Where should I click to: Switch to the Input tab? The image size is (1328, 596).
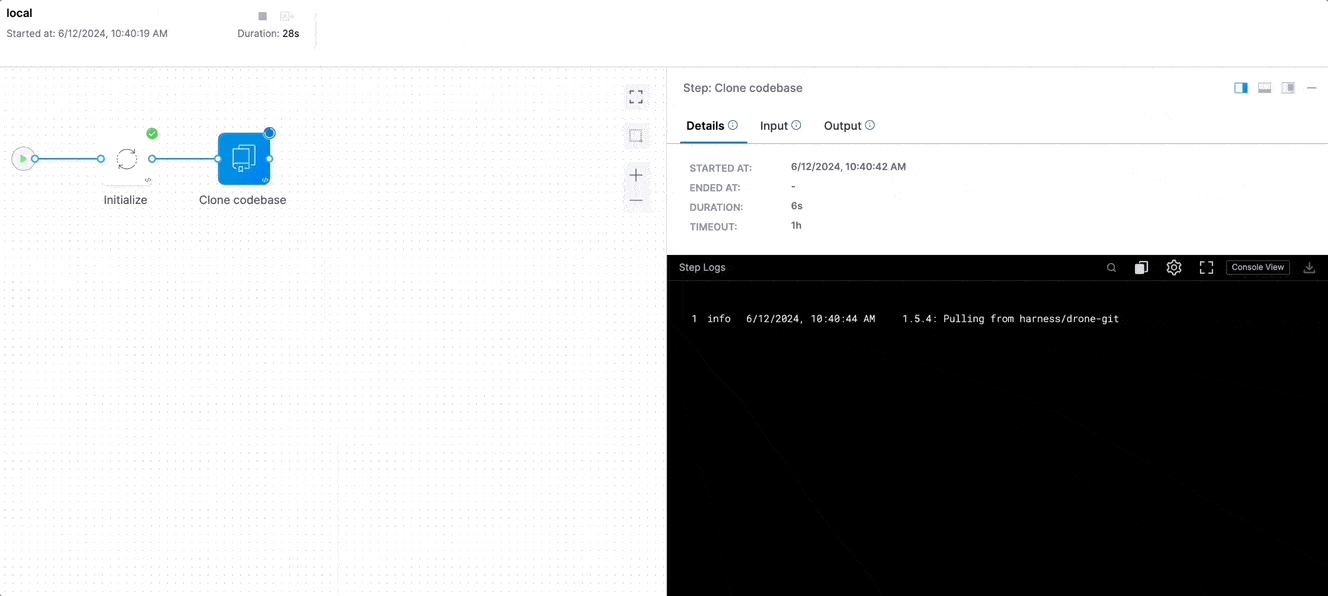tap(774, 125)
